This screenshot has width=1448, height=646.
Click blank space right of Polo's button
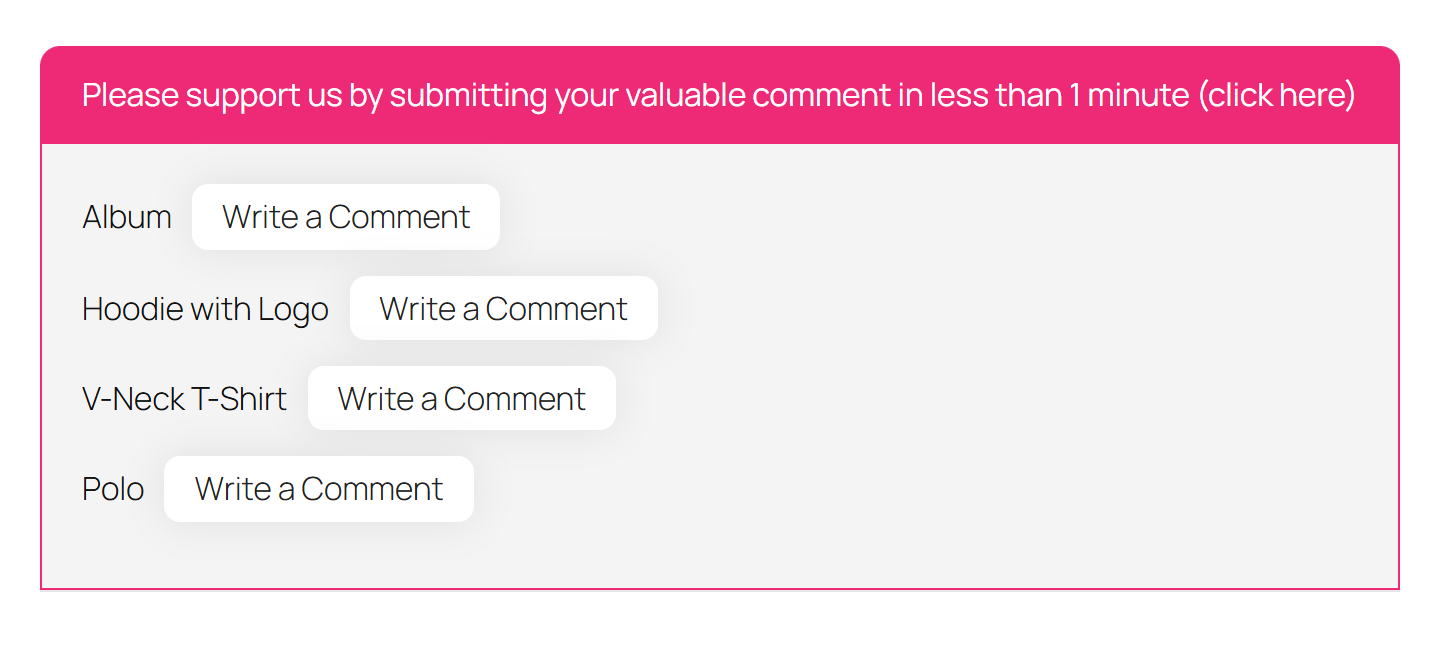[800, 489]
